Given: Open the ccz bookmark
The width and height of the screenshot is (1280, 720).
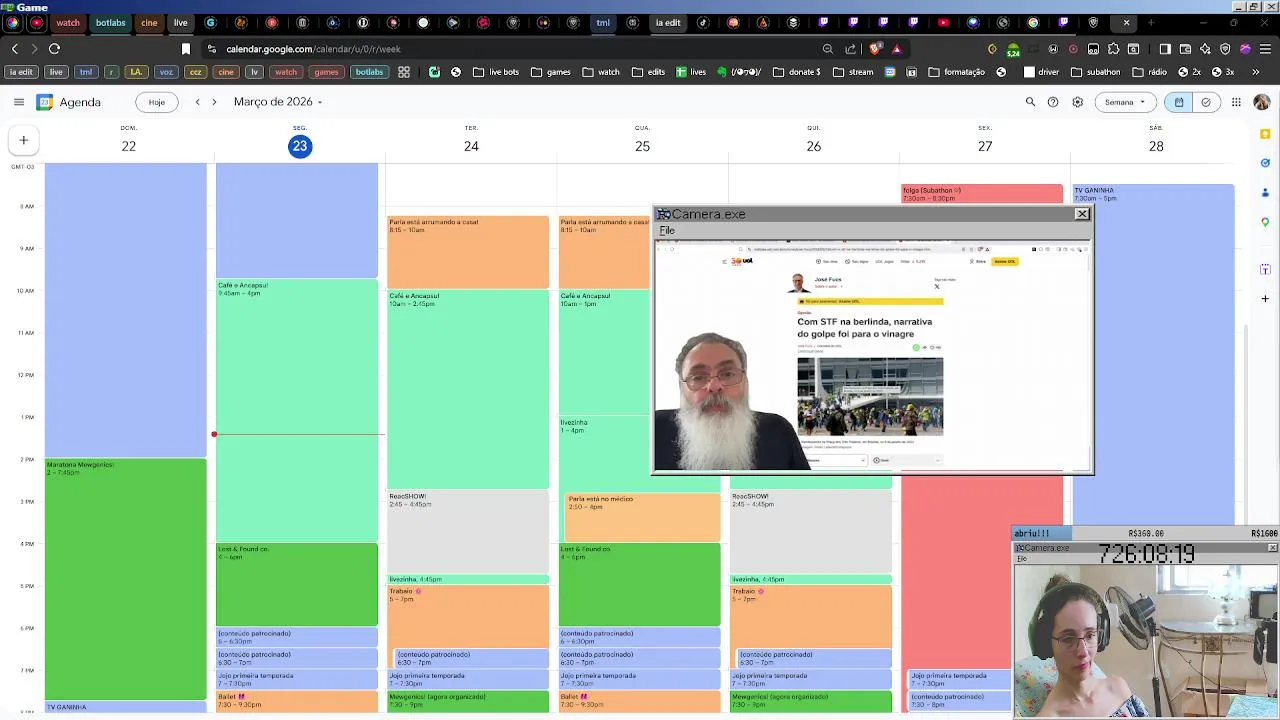Looking at the screenshot, I should (195, 72).
